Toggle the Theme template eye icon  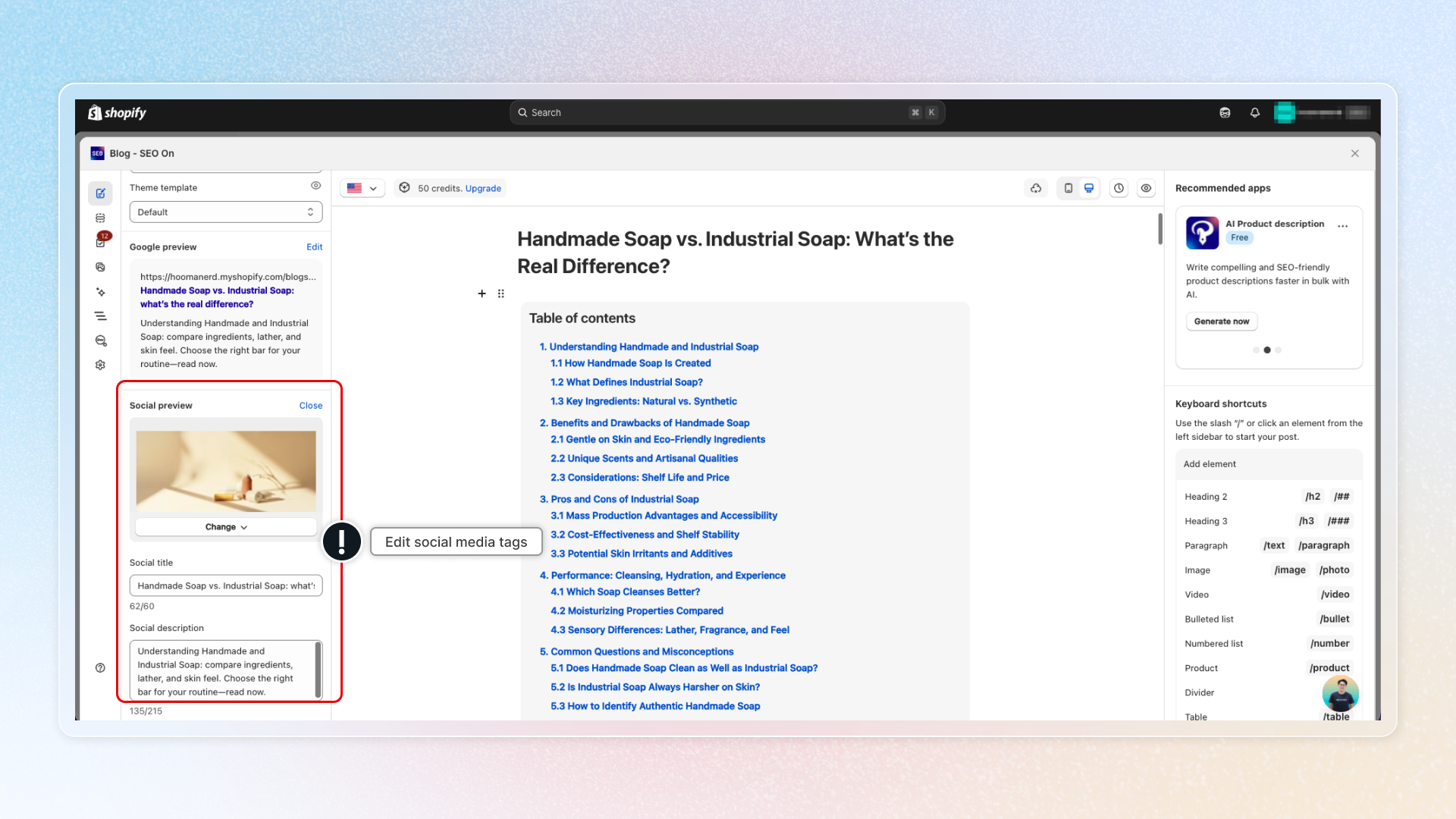pos(315,186)
